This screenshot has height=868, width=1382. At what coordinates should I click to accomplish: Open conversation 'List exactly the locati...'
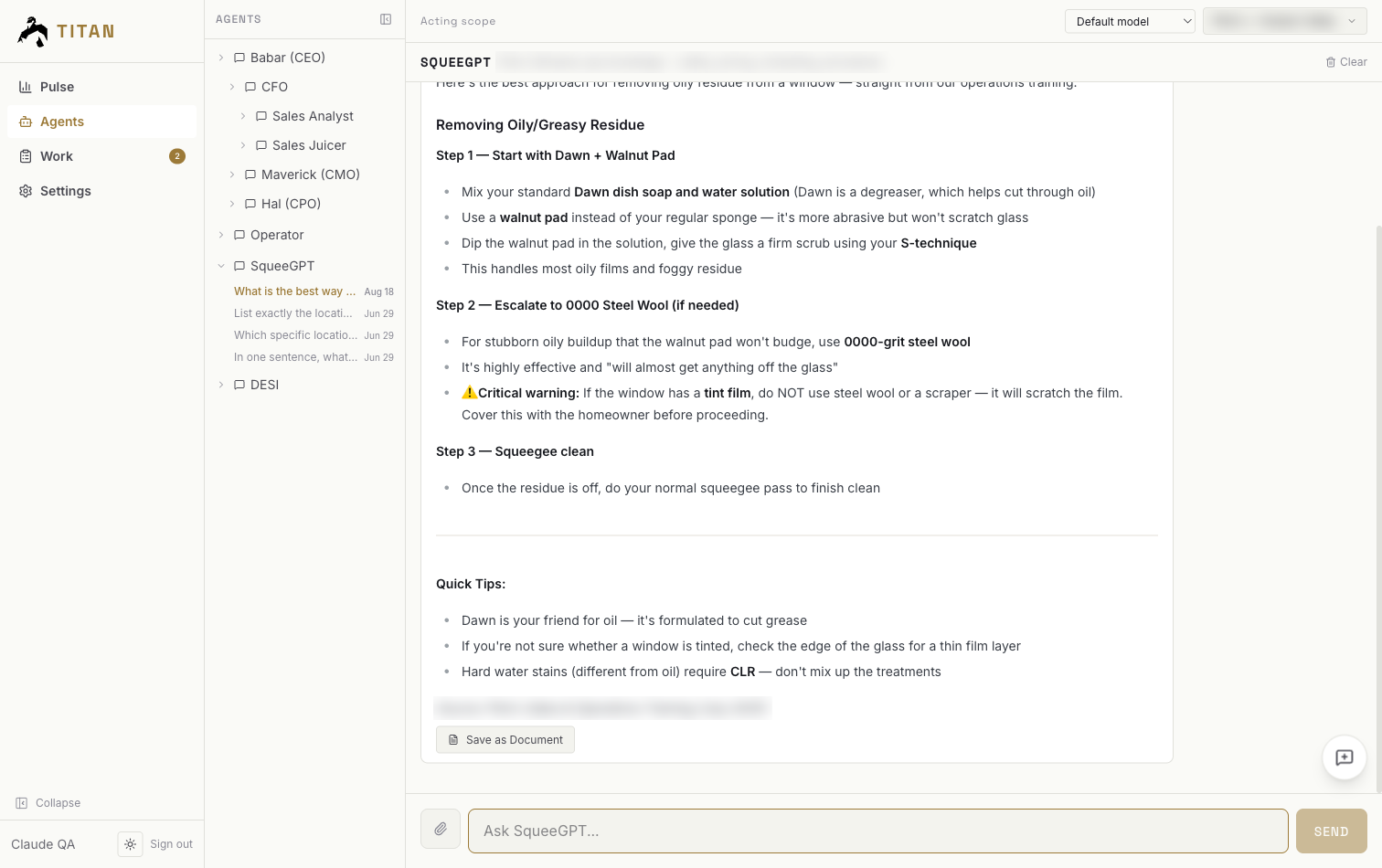(314, 313)
